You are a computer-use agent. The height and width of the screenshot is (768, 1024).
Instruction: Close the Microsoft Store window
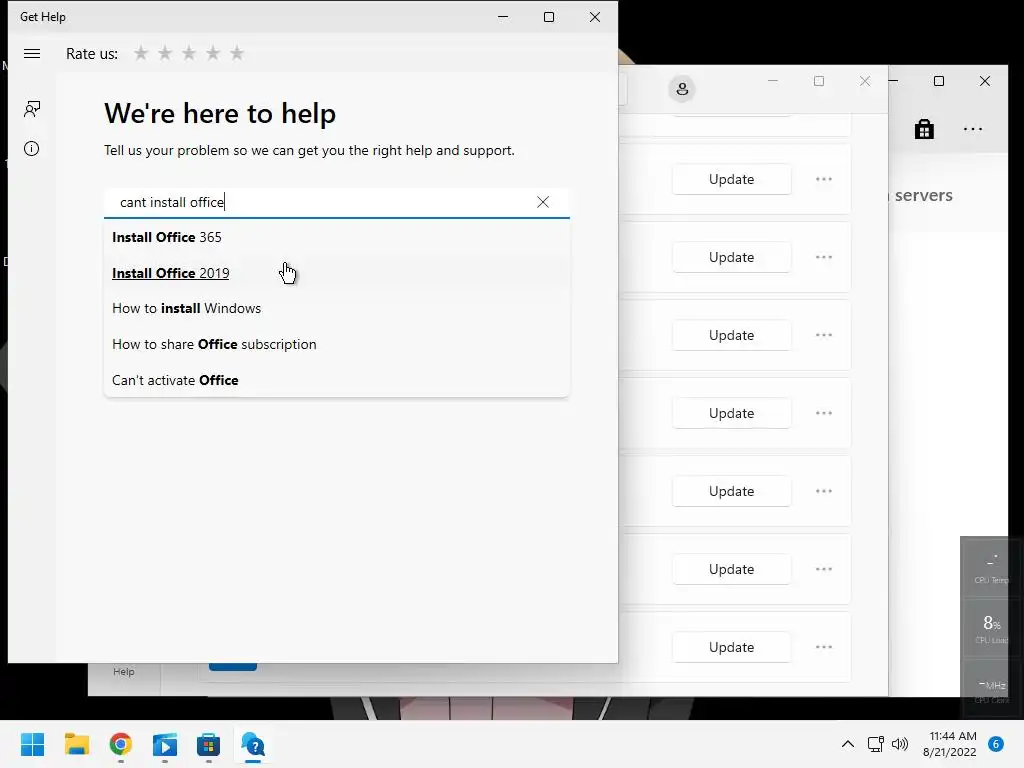click(x=865, y=81)
